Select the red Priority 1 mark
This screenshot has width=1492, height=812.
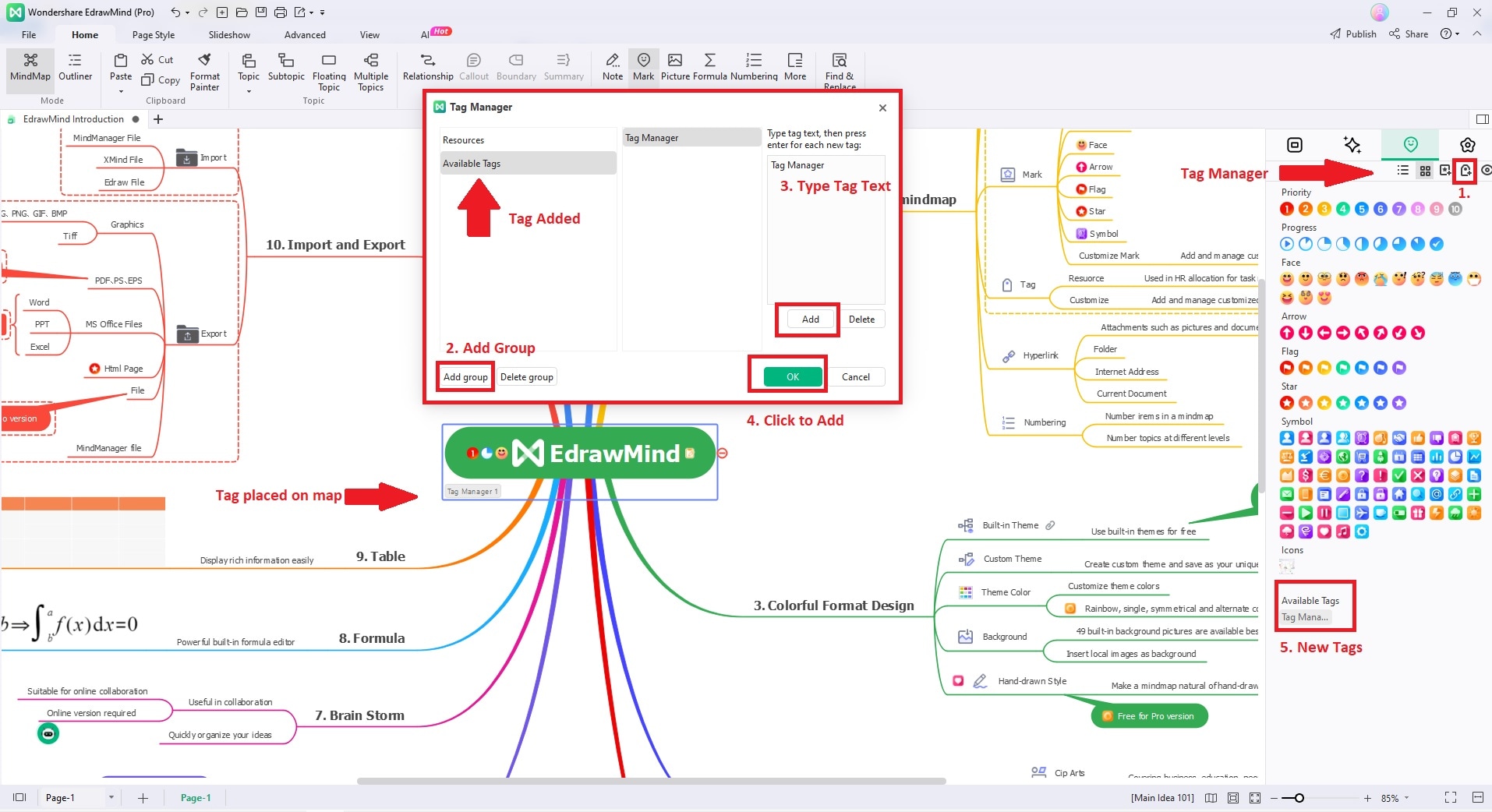pyautogui.click(x=1287, y=209)
